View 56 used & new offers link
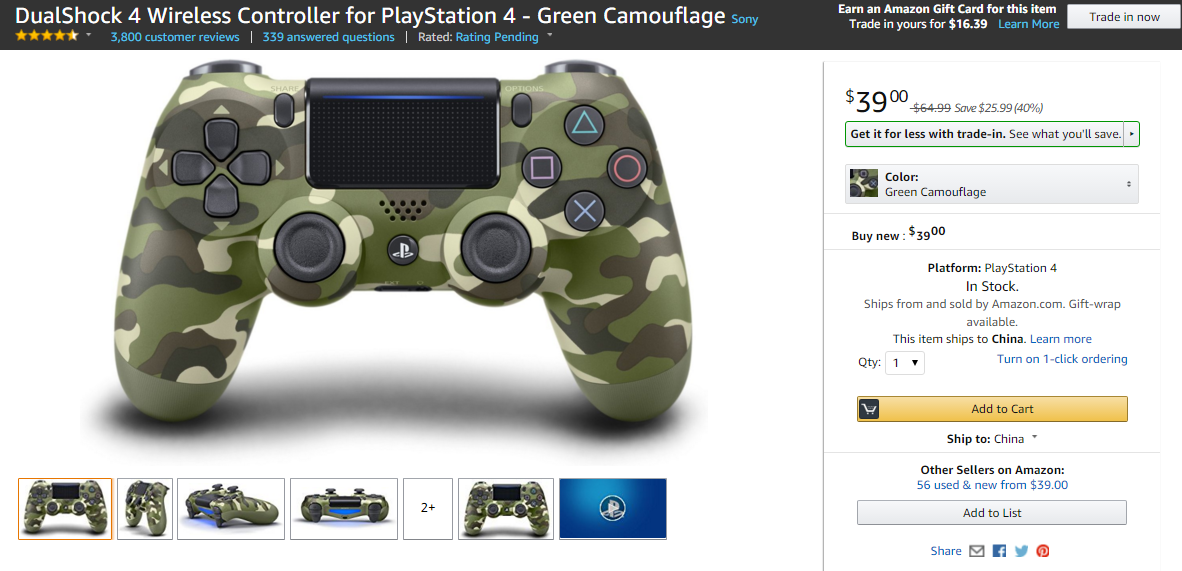The image size is (1182, 571). pos(992,485)
